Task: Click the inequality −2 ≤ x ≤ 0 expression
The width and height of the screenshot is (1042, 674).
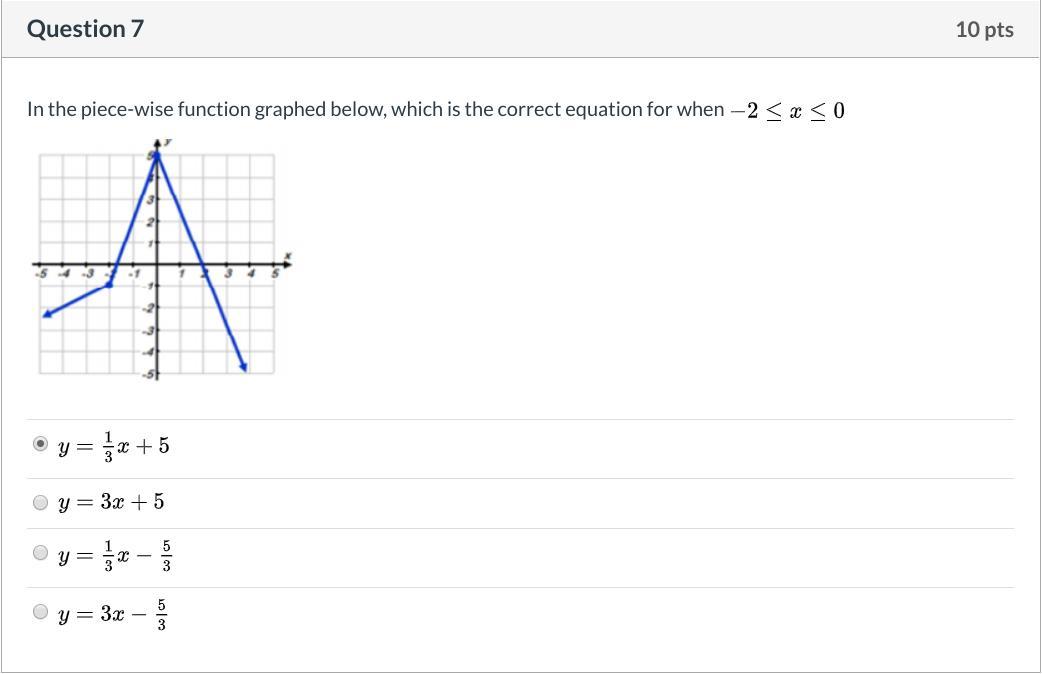Action: pos(788,110)
